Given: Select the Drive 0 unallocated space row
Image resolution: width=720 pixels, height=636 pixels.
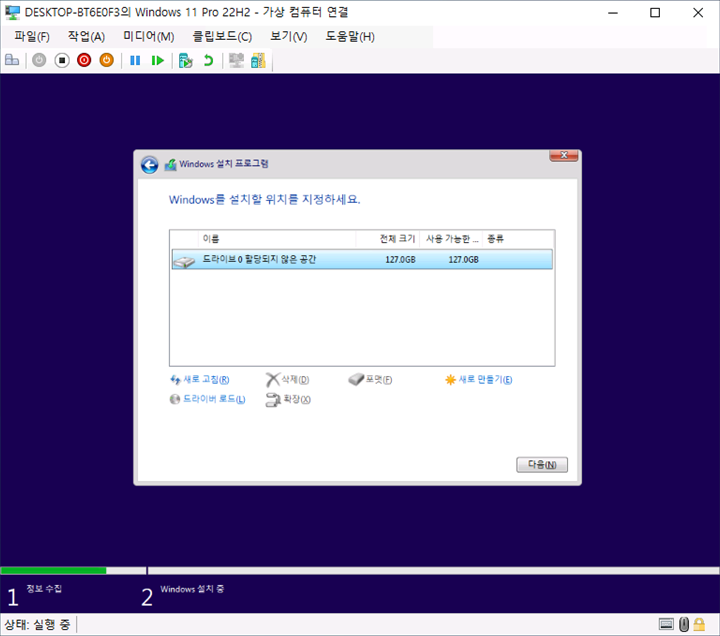Looking at the screenshot, I should tap(362, 259).
